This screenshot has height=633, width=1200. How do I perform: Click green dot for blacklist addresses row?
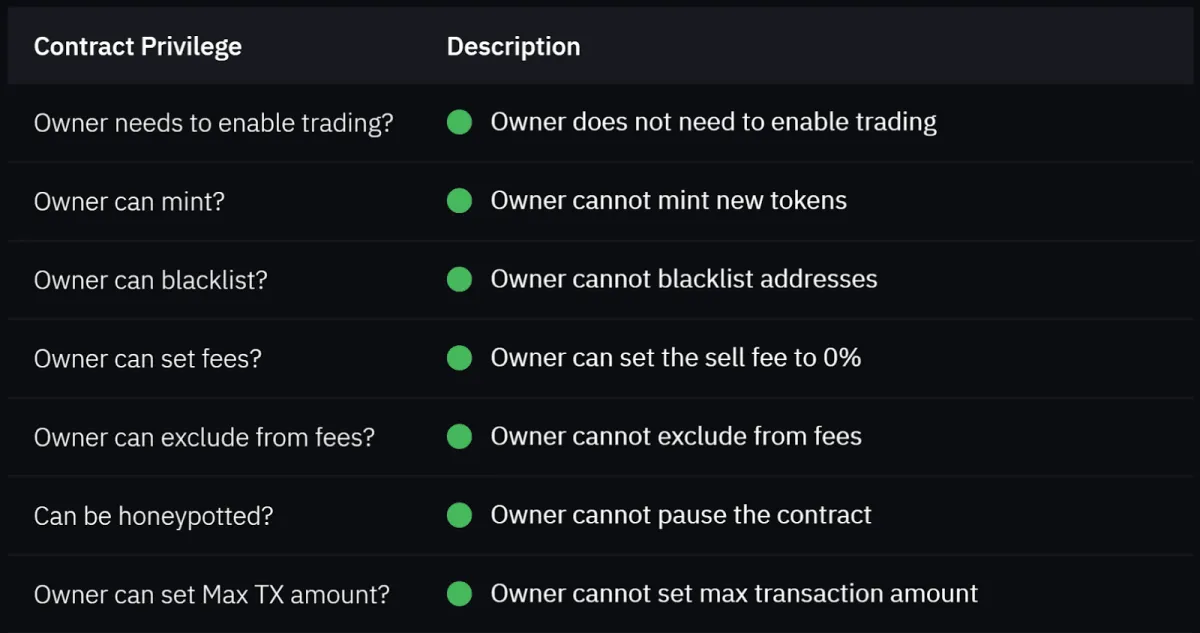(x=459, y=280)
